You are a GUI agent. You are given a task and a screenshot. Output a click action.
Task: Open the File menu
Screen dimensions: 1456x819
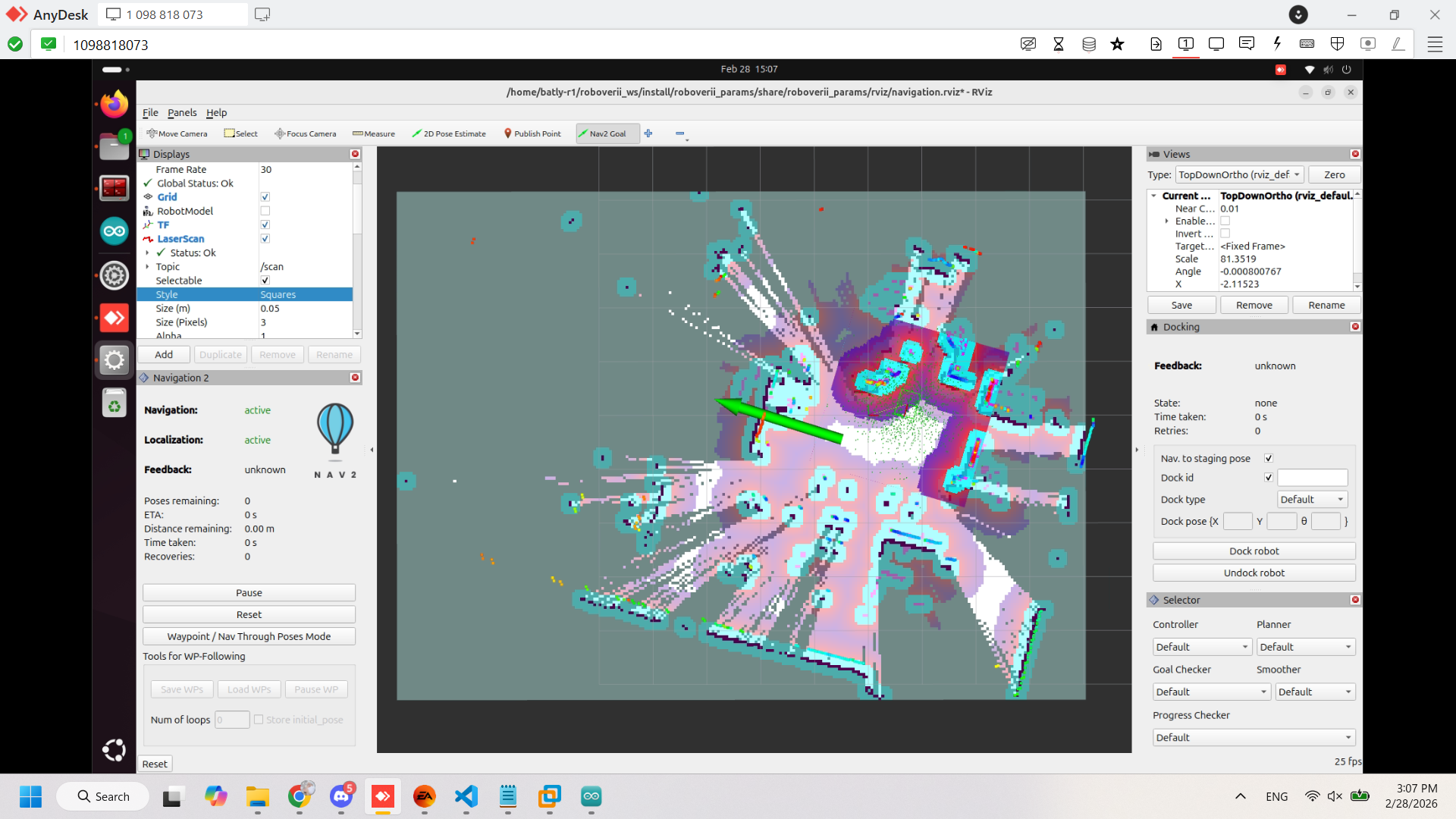click(x=150, y=112)
